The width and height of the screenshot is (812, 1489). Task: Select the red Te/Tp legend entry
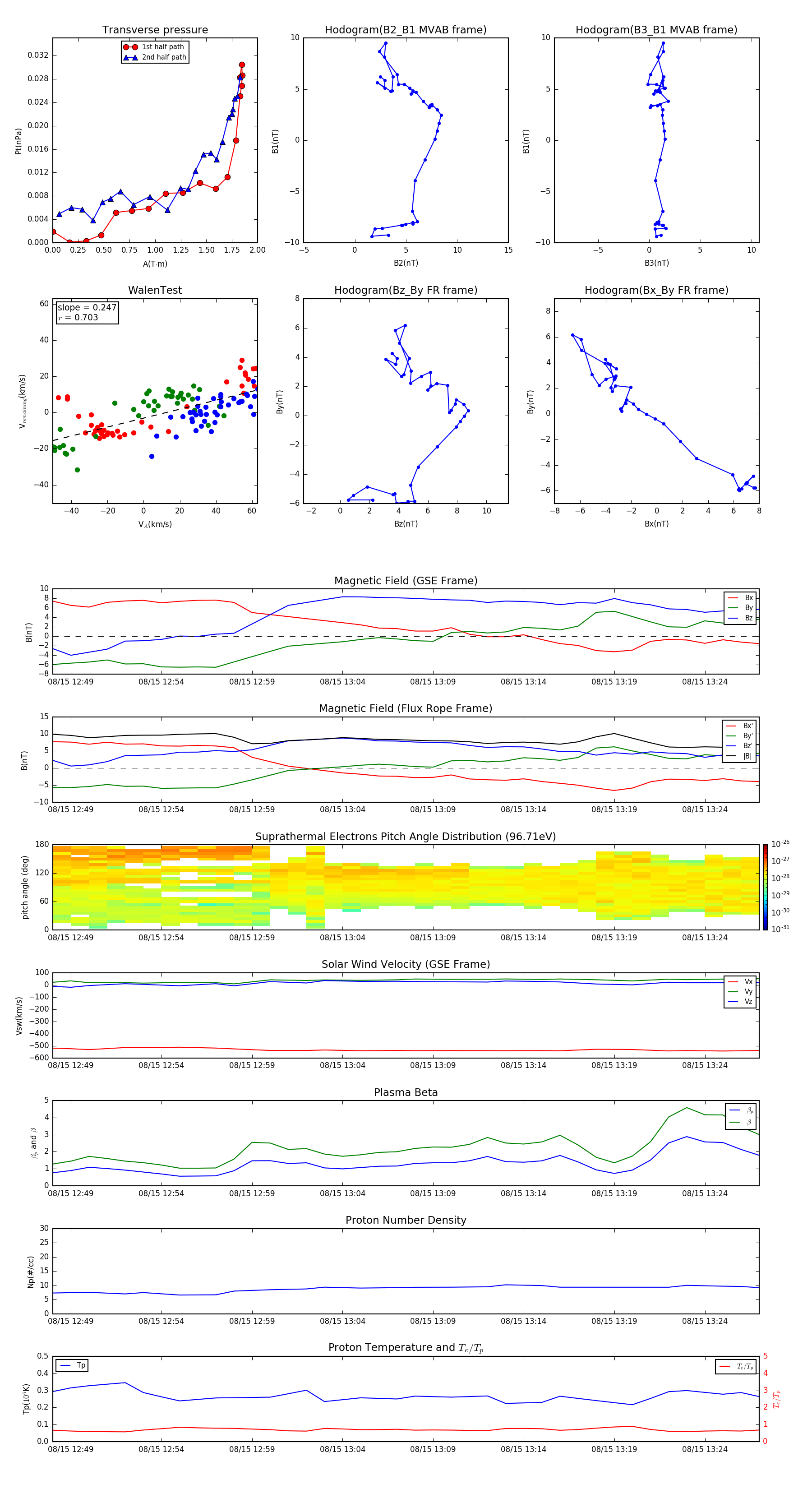(737, 1366)
